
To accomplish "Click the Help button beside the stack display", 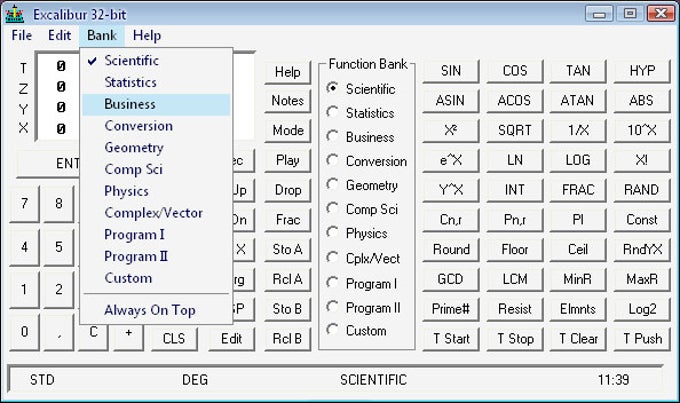I will [x=288, y=72].
